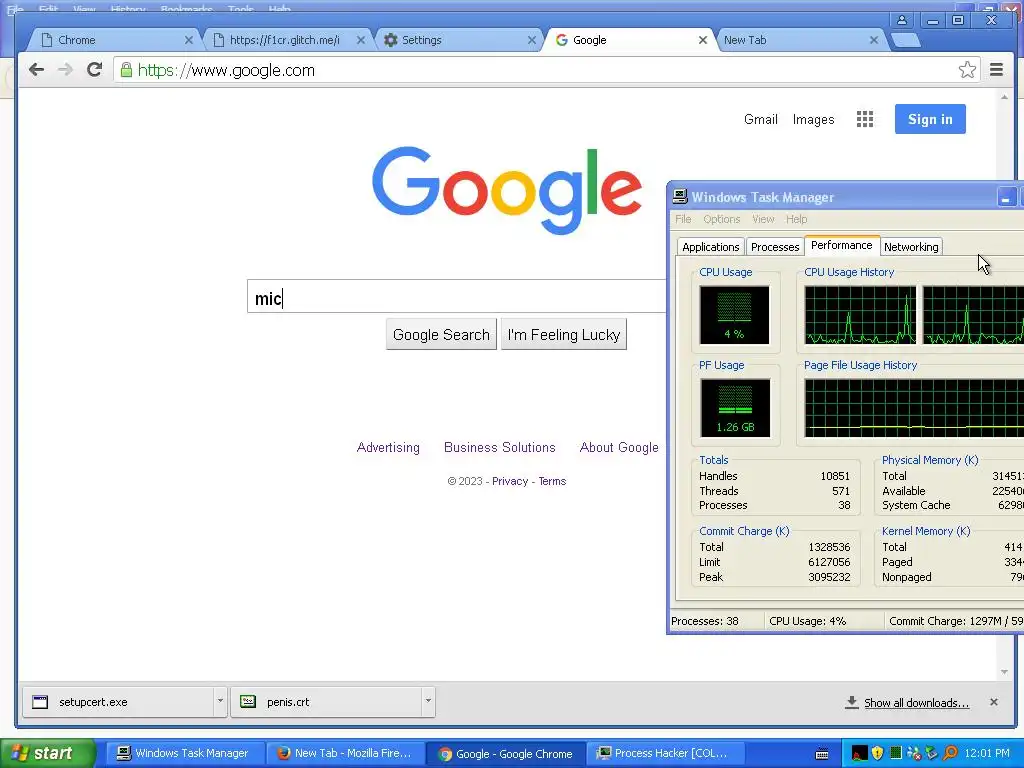This screenshot has height=768, width=1024.
Task: Focus the Google search box containing mic
Action: 456,296
